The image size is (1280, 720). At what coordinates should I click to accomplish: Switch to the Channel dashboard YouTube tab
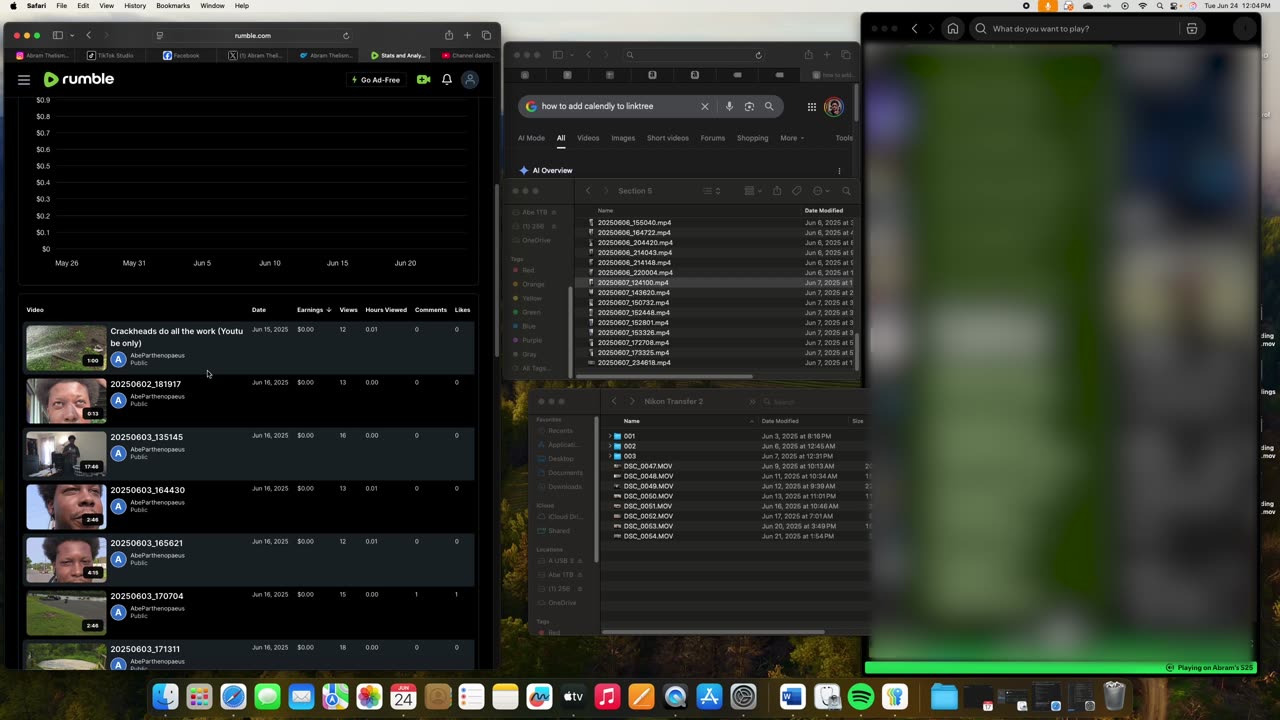point(468,56)
